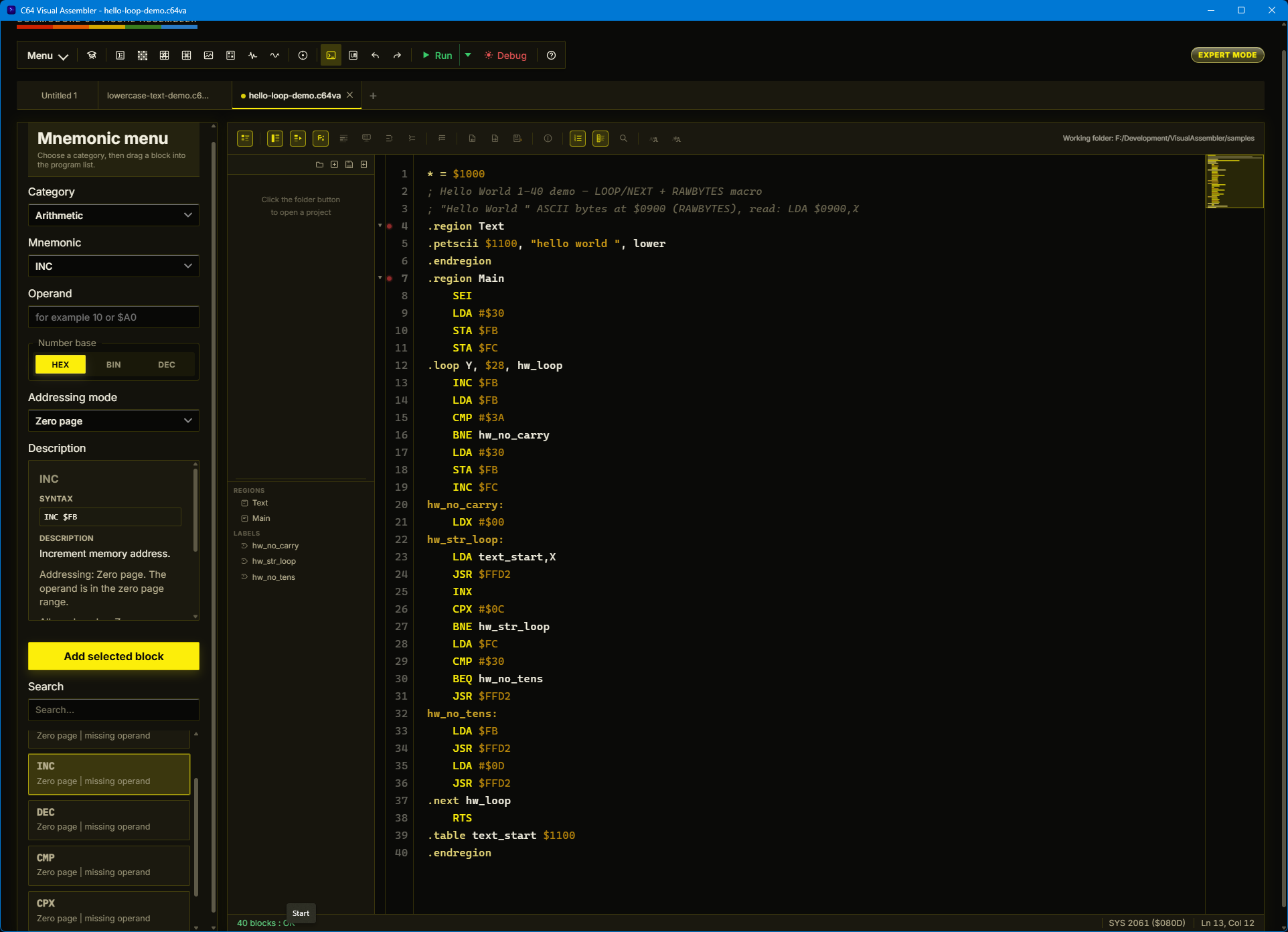The width and height of the screenshot is (1288, 932).
Task: Toggle the F-labeled highlighted toolbar icon
Action: 321,139
